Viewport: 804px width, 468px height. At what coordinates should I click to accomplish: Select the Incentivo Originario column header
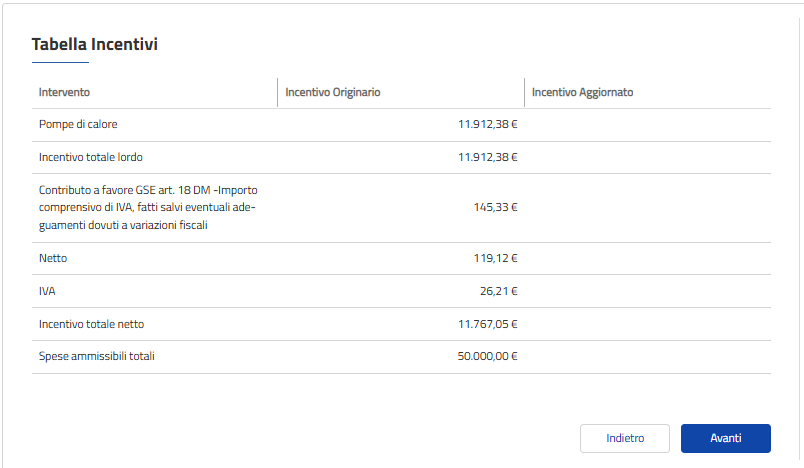tap(333, 92)
